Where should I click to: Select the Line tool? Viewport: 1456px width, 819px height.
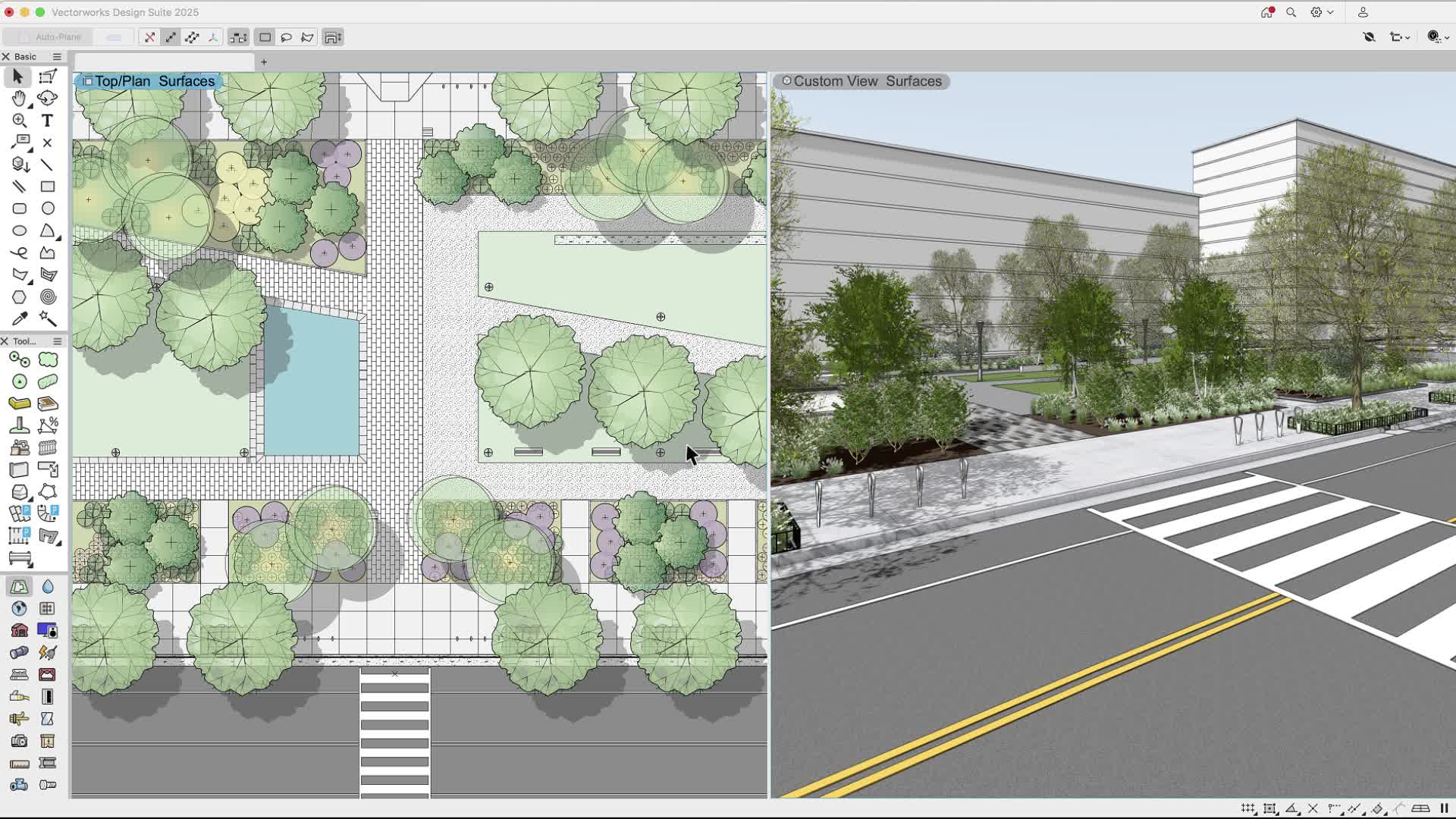pyautogui.click(x=47, y=165)
